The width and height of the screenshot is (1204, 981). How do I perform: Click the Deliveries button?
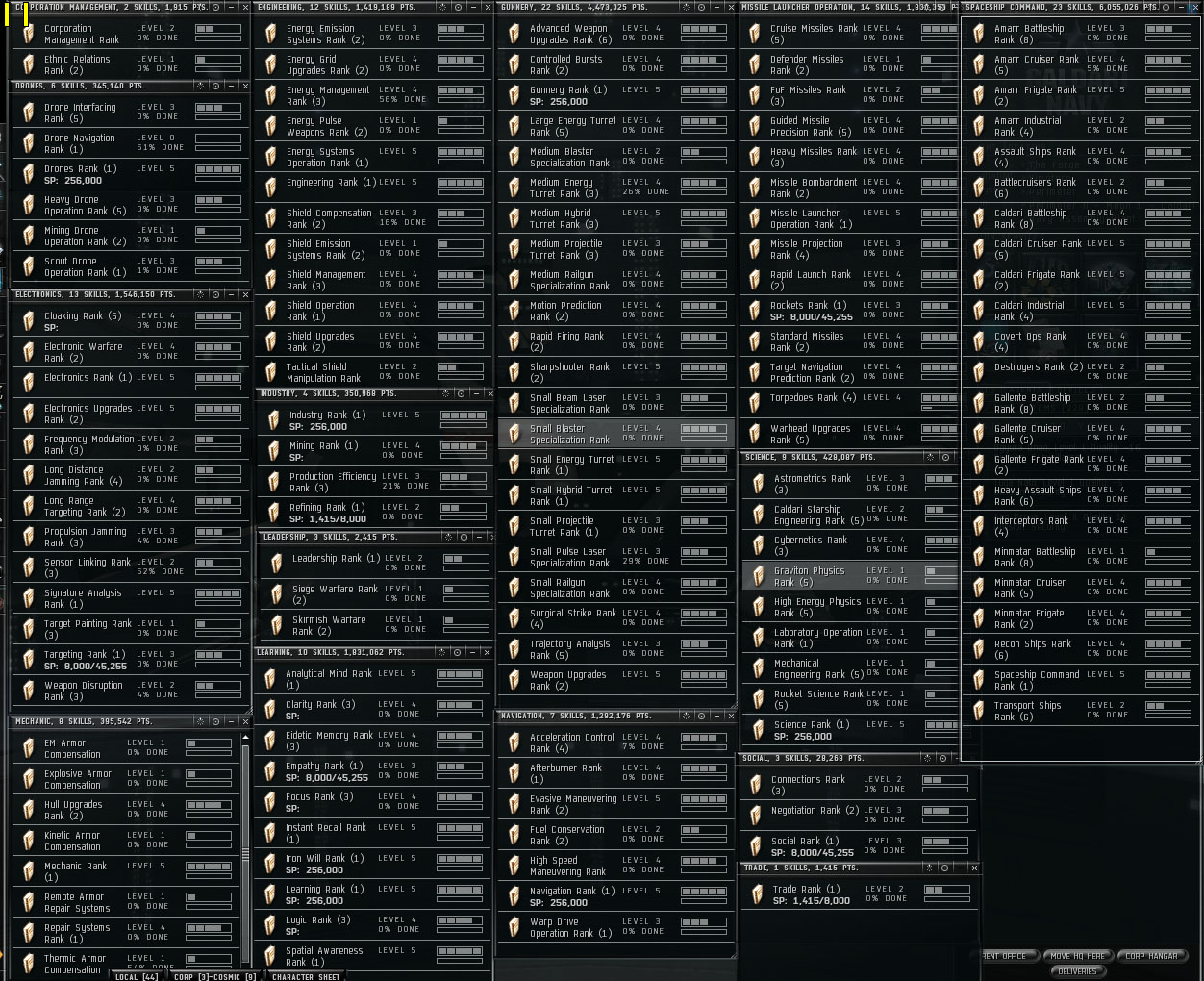point(1077,971)
